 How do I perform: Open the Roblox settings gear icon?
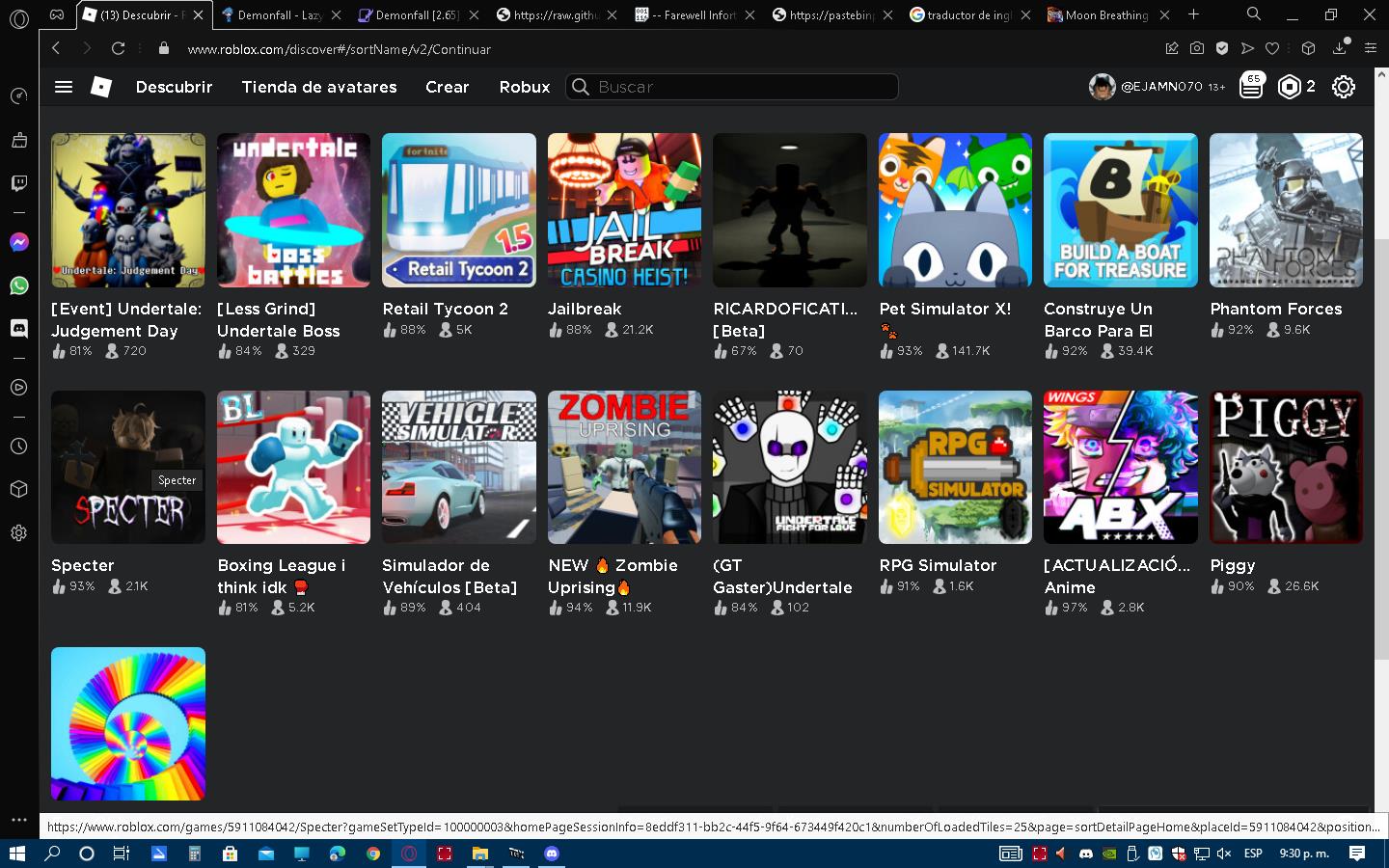(1343, 87)
